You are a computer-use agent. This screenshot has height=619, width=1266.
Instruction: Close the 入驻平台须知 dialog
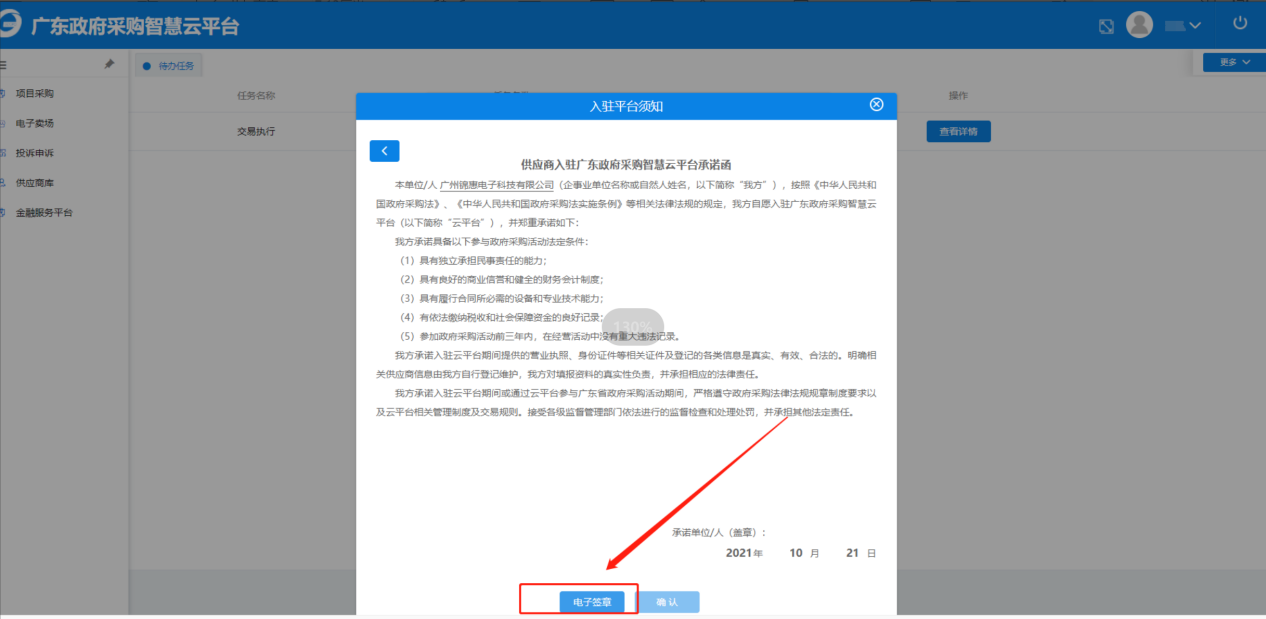[x=876, y=105]
